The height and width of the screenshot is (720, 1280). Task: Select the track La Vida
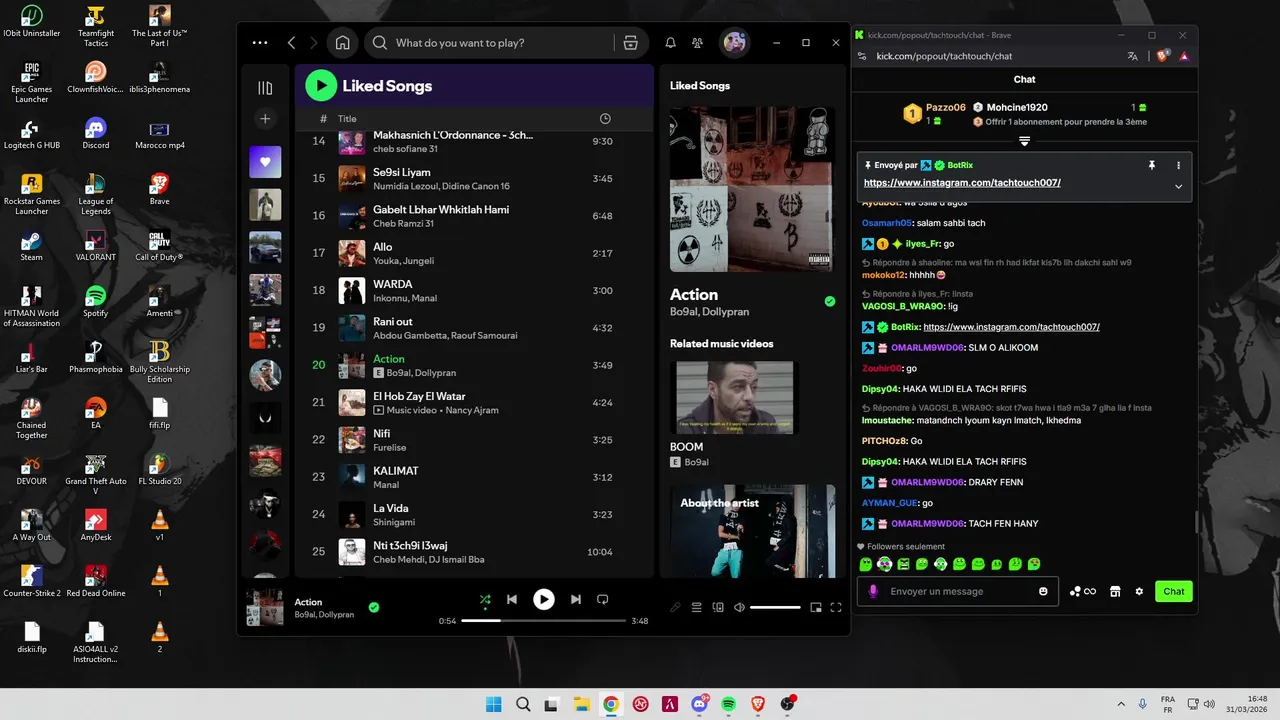pyautogui.click(x=474, y=514)
